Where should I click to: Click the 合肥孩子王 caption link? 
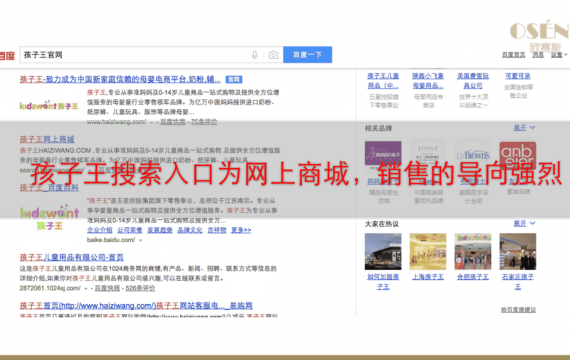click(x=473, y=277)
